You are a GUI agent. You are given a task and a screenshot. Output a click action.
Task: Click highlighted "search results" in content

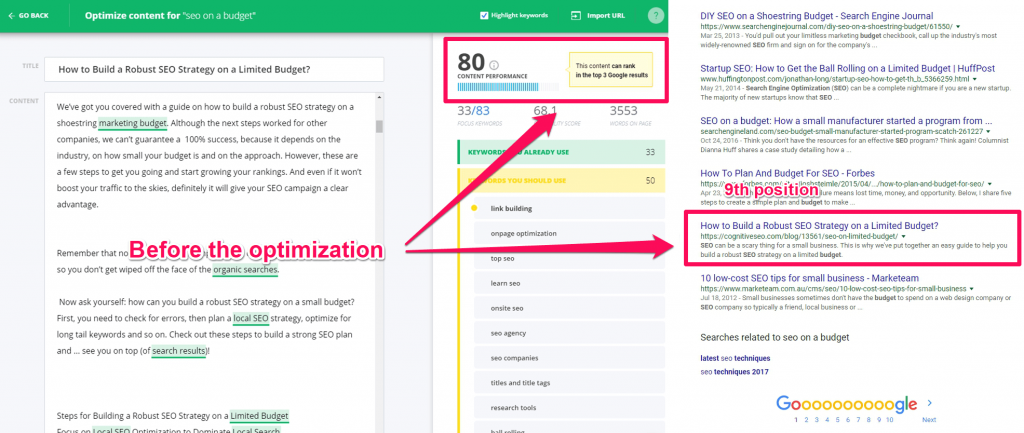(179, 351)
